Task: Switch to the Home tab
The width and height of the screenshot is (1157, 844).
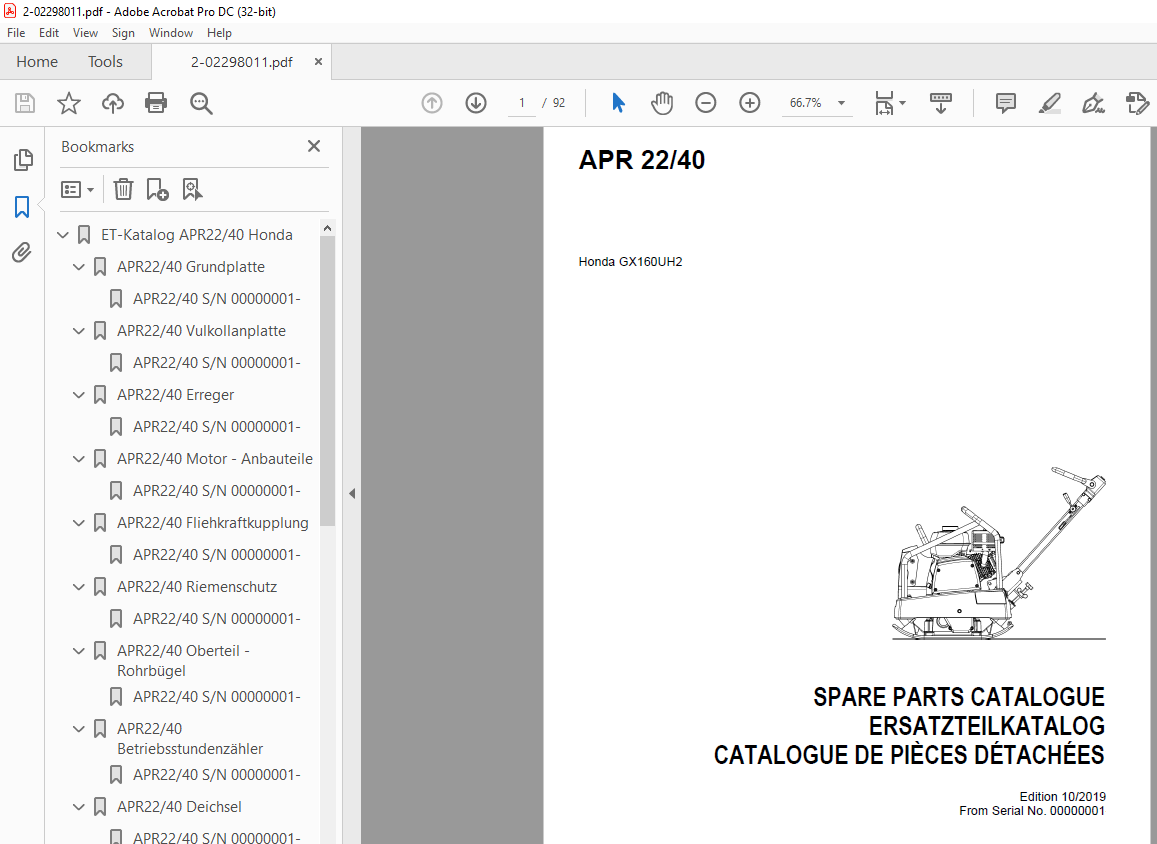Action: pos(37,62)
